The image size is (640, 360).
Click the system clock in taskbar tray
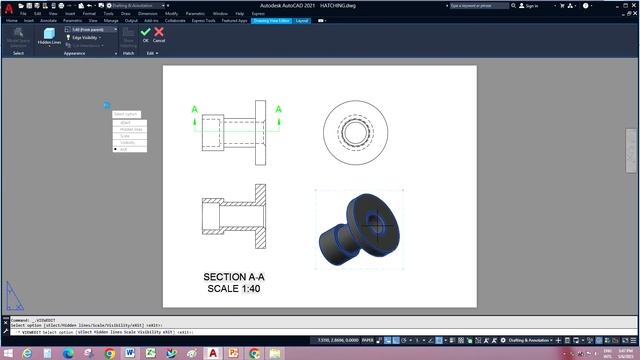(625, 353)
